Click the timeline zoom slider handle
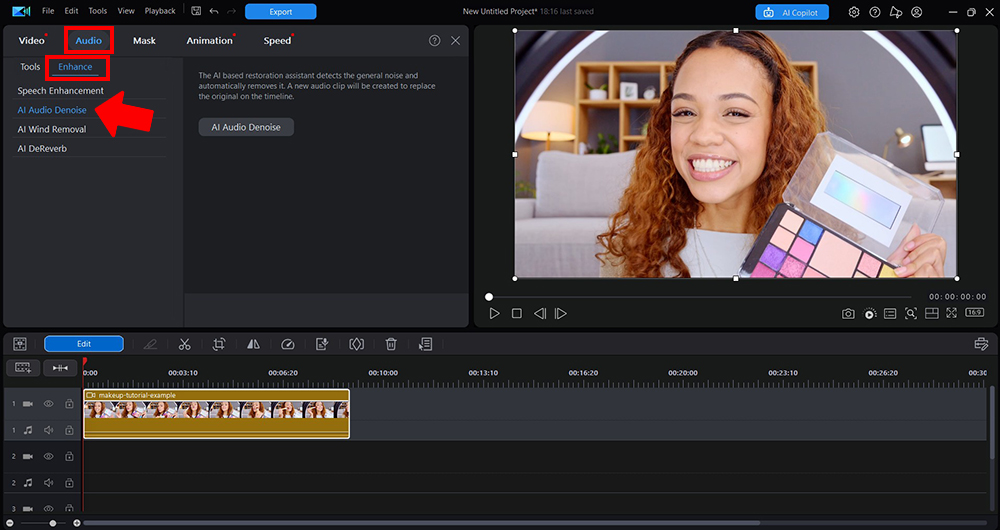Viewport: 1000px width, 530px height. pos(52,523)
